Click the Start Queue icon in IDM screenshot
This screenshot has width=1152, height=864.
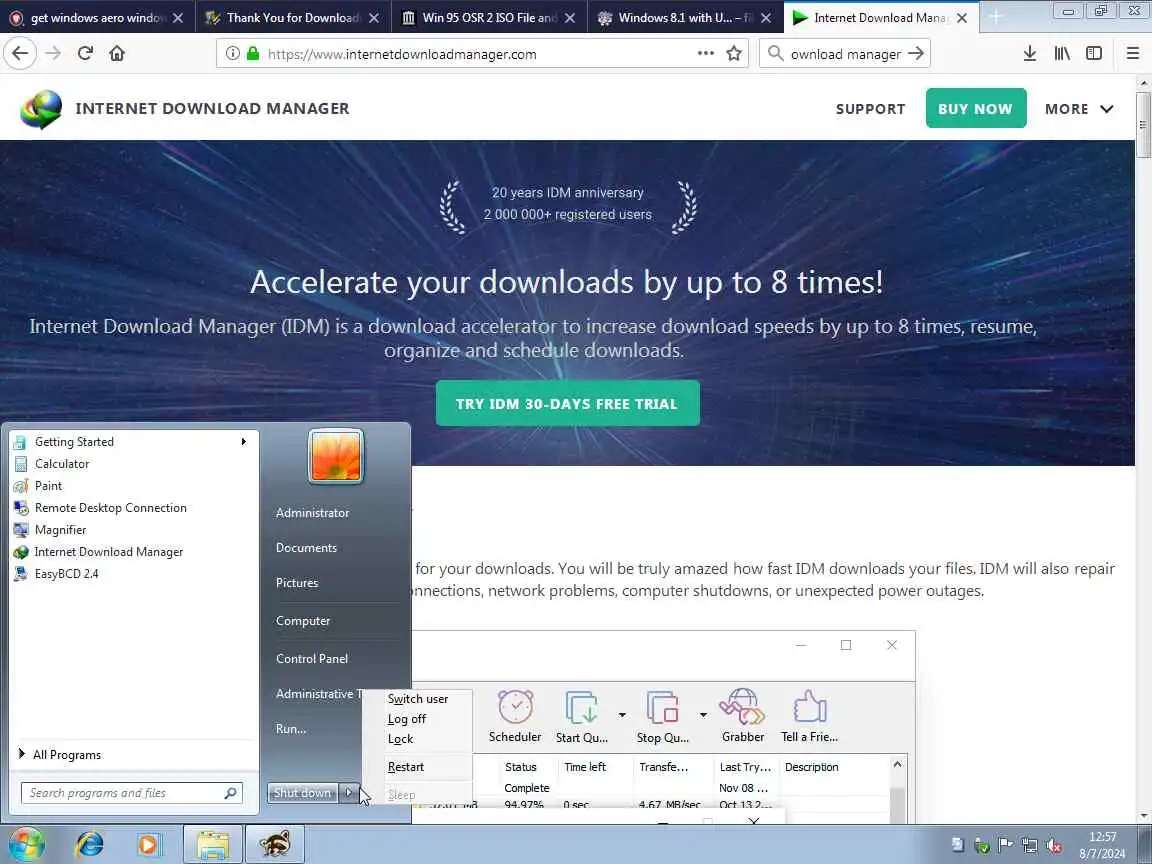(582, 707)
